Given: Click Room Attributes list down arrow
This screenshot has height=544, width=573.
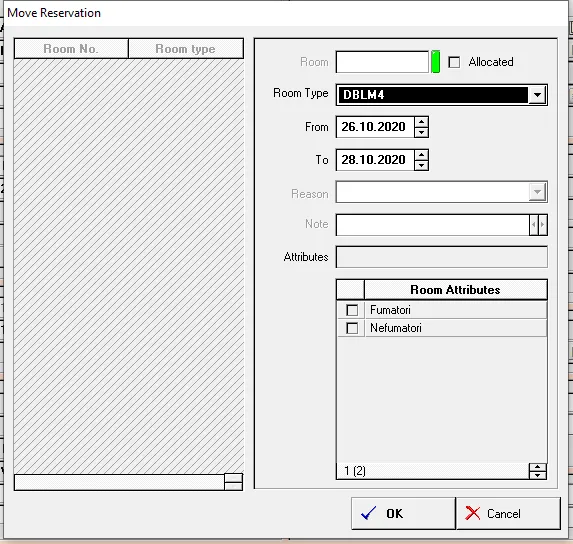Looking at the screenshot, I should 537,475.
